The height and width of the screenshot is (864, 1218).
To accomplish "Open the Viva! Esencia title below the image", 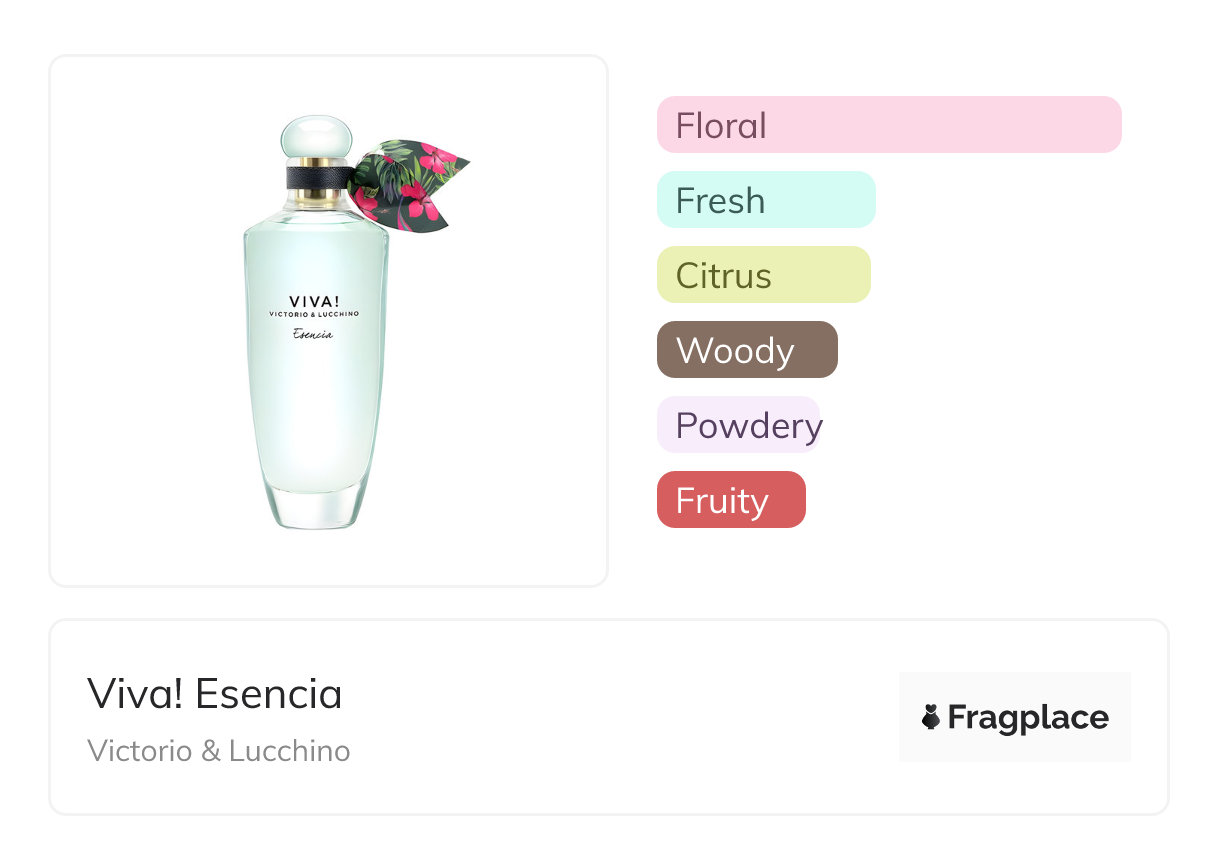I will coord(215,693).
